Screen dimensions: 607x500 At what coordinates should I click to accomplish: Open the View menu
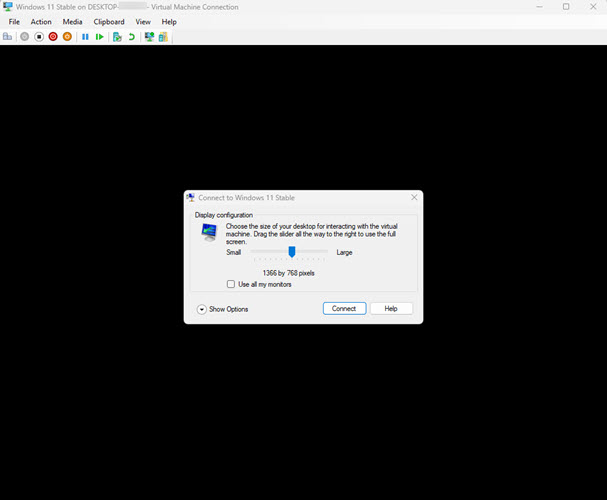coord(143,22)
